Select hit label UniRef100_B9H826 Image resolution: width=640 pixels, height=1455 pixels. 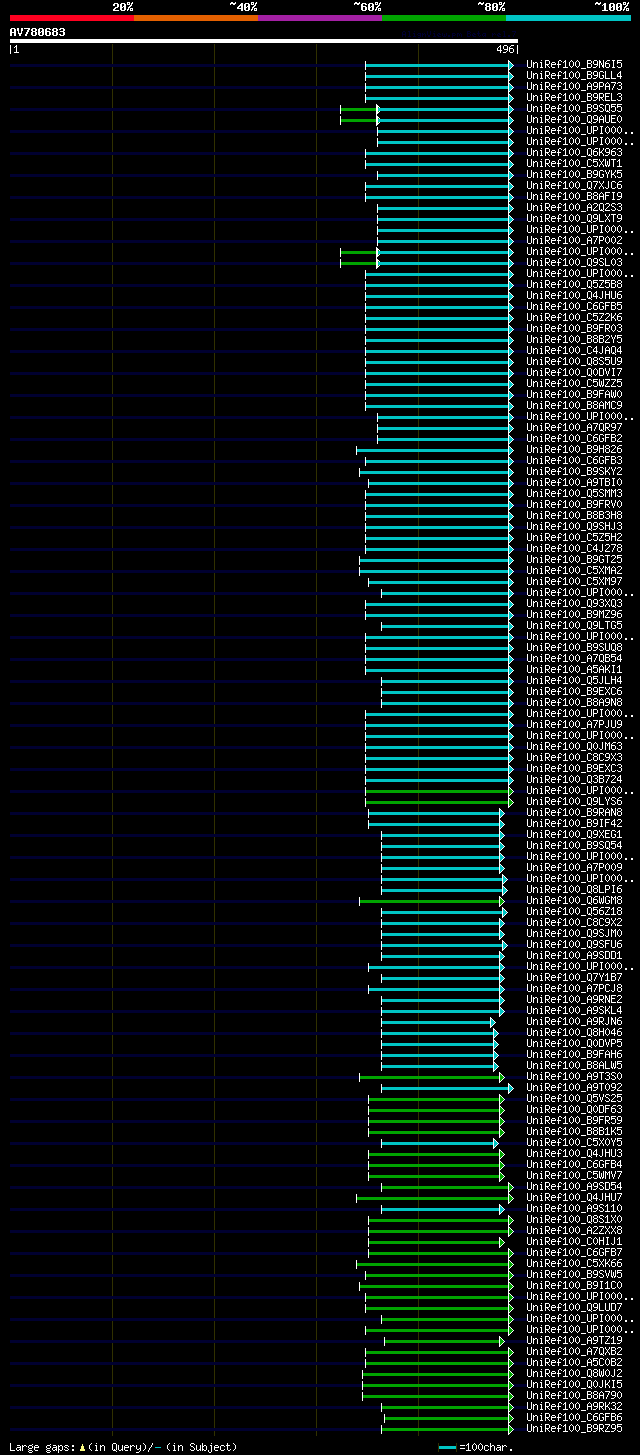574,449
